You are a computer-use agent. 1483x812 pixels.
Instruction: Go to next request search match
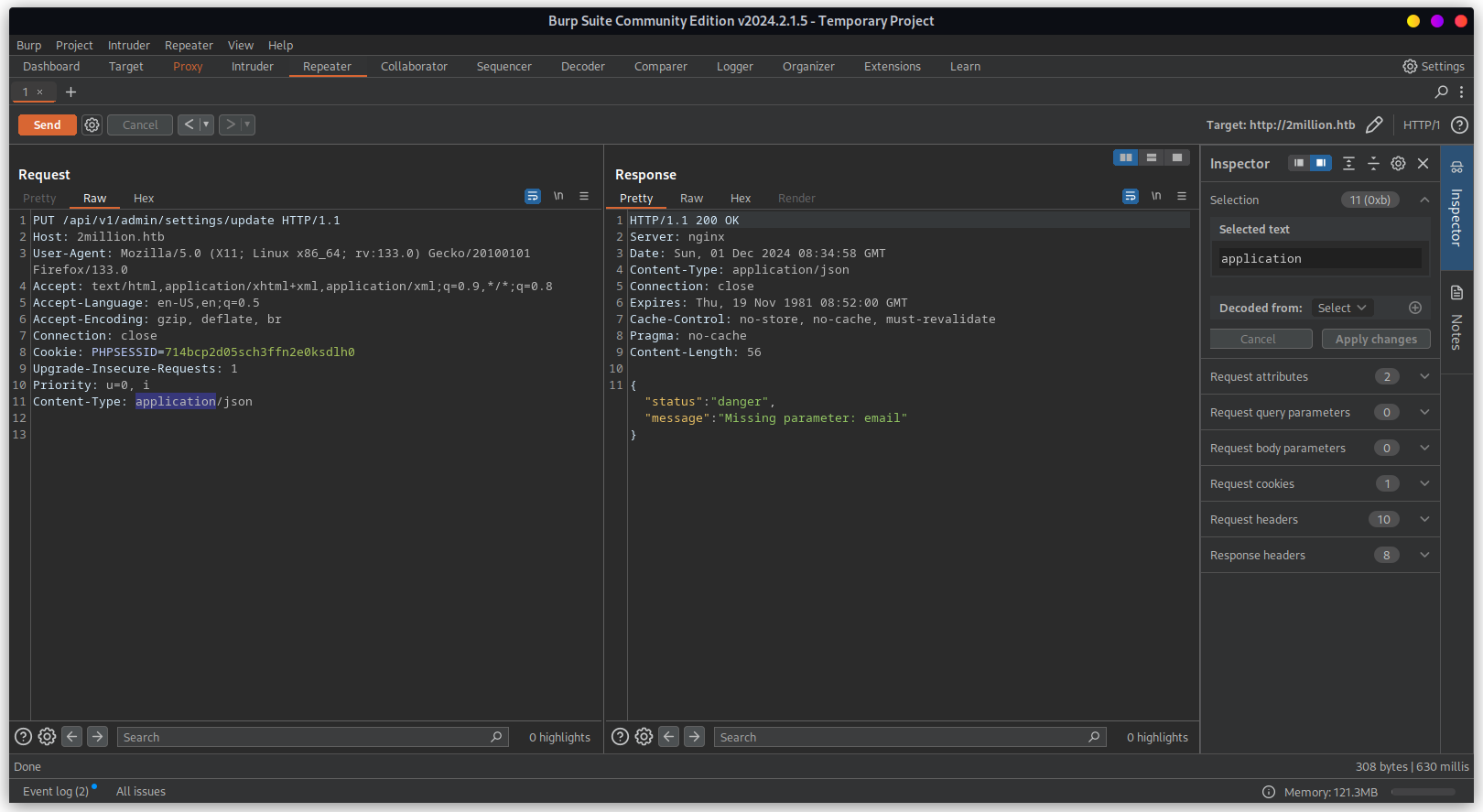pos(98,736)
